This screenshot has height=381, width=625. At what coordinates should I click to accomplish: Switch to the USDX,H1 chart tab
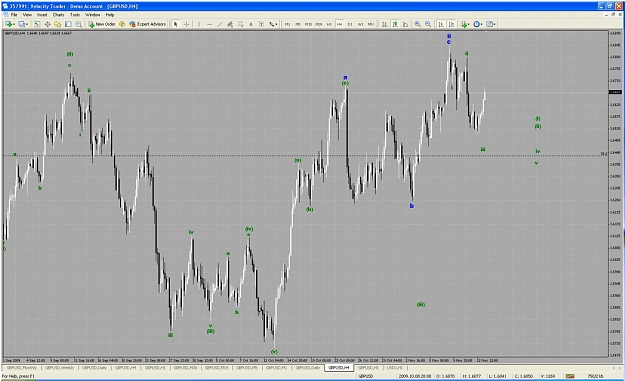click(395, 368)
